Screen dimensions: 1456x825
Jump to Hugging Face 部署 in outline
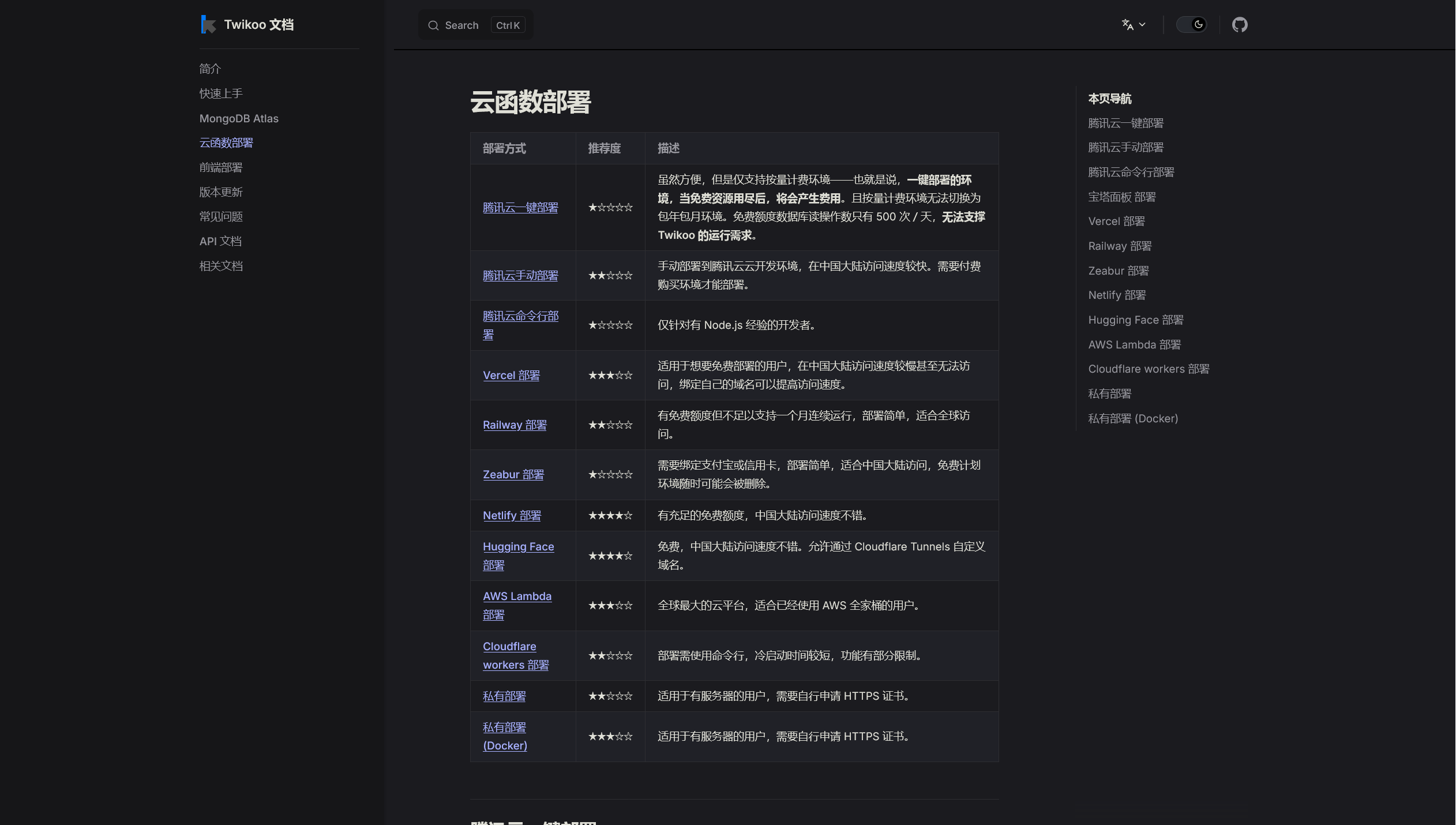click(1135, 320)
